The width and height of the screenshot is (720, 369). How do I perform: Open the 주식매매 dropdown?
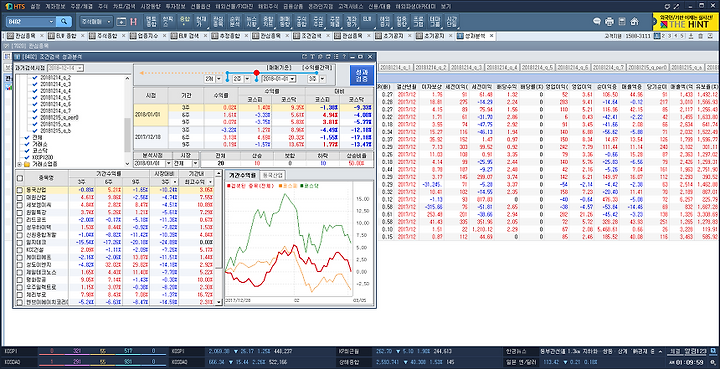point(109,22)
